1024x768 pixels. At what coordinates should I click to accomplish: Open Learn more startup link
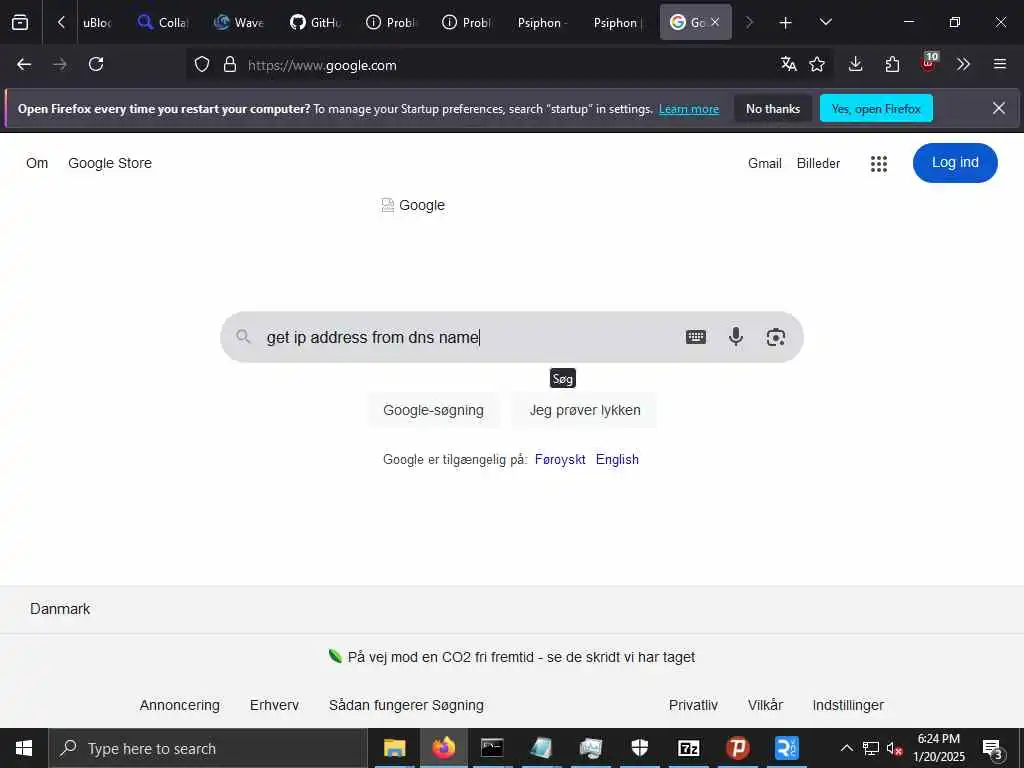(689, 109)
